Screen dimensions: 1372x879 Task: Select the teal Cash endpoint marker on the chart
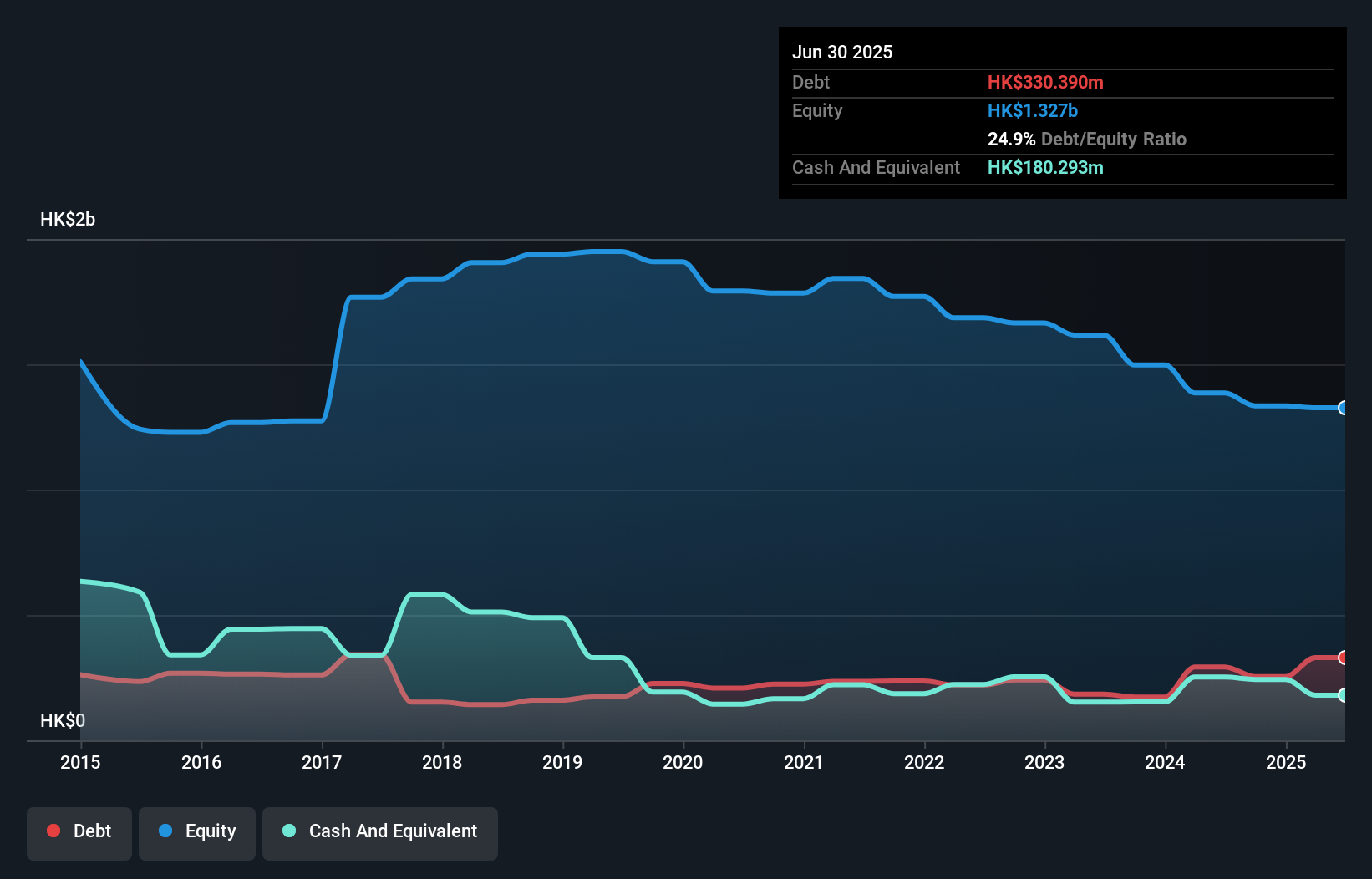pos(1341,694)
